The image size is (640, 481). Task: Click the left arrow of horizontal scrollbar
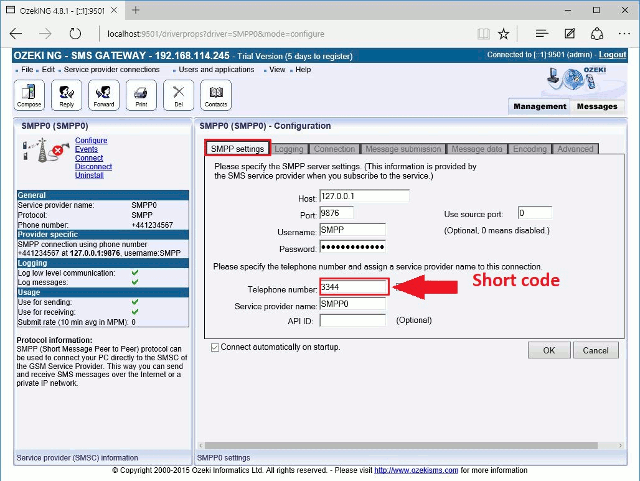tap(200, 445)
